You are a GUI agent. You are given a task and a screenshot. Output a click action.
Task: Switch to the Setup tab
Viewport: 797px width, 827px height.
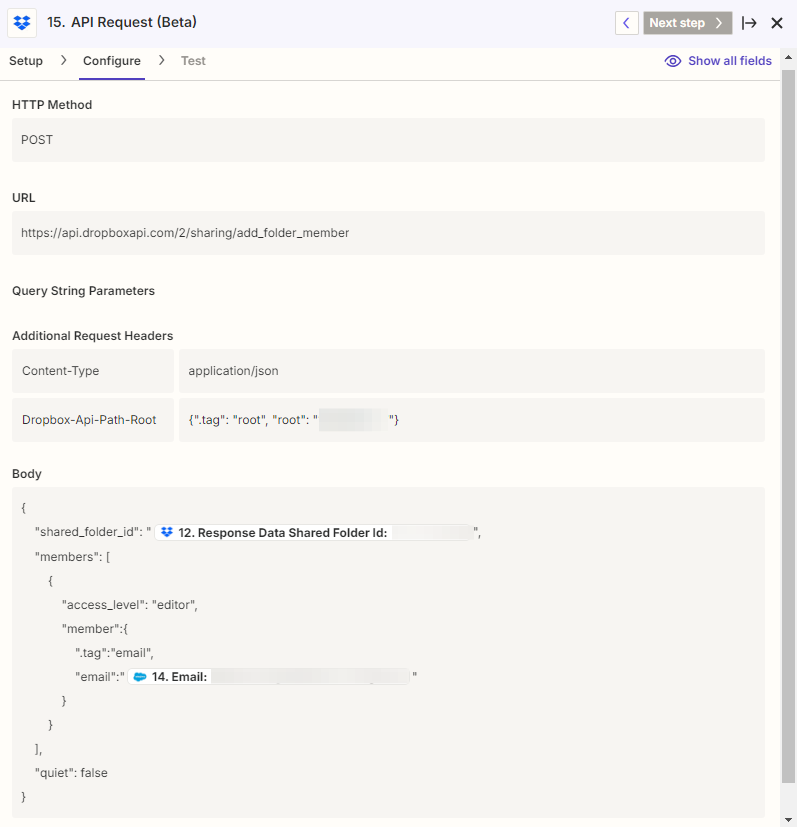(x=26, y=61)
